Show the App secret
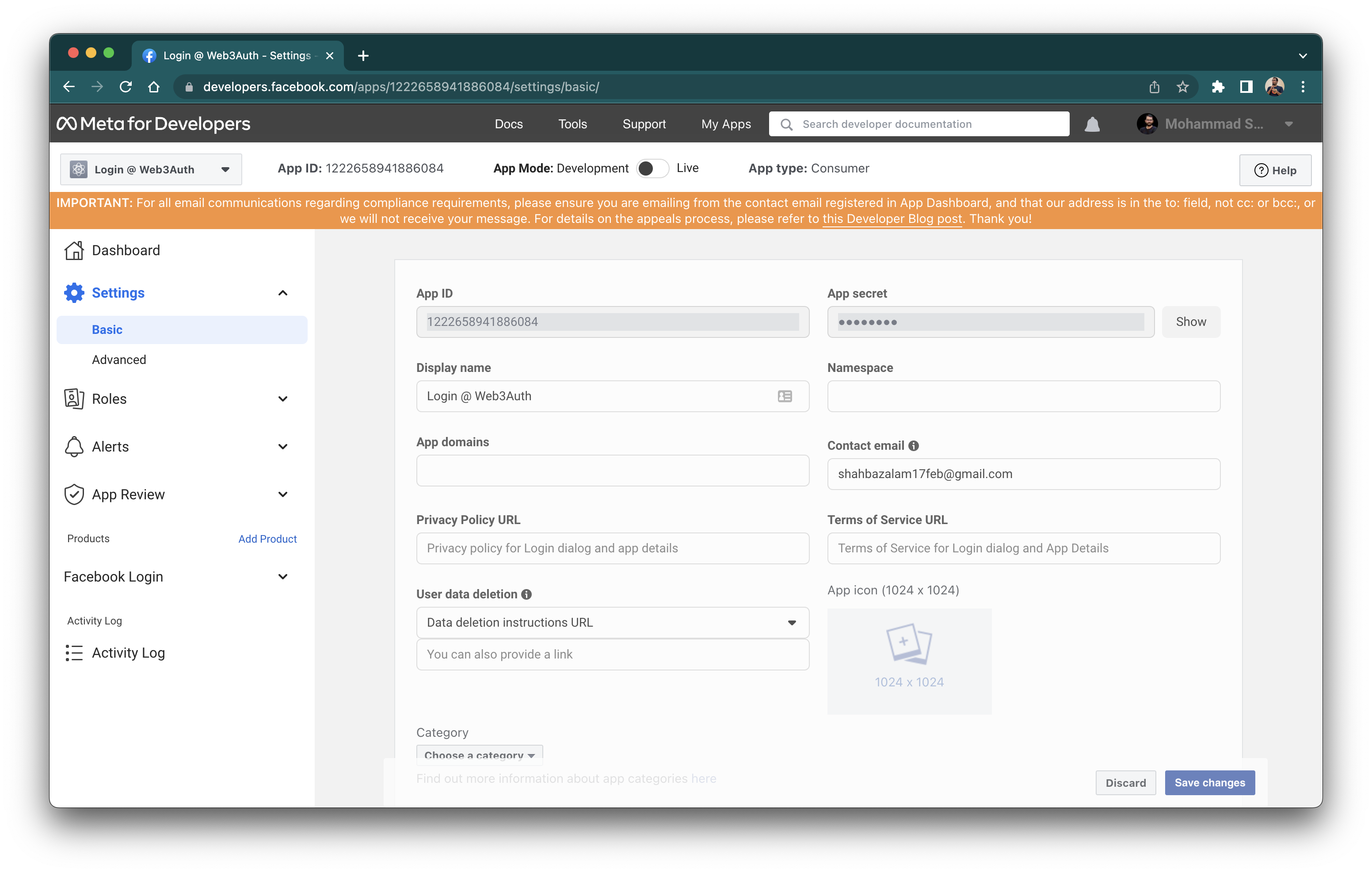The width and height of the screenshot is (1372, 873). (1191, 322)
